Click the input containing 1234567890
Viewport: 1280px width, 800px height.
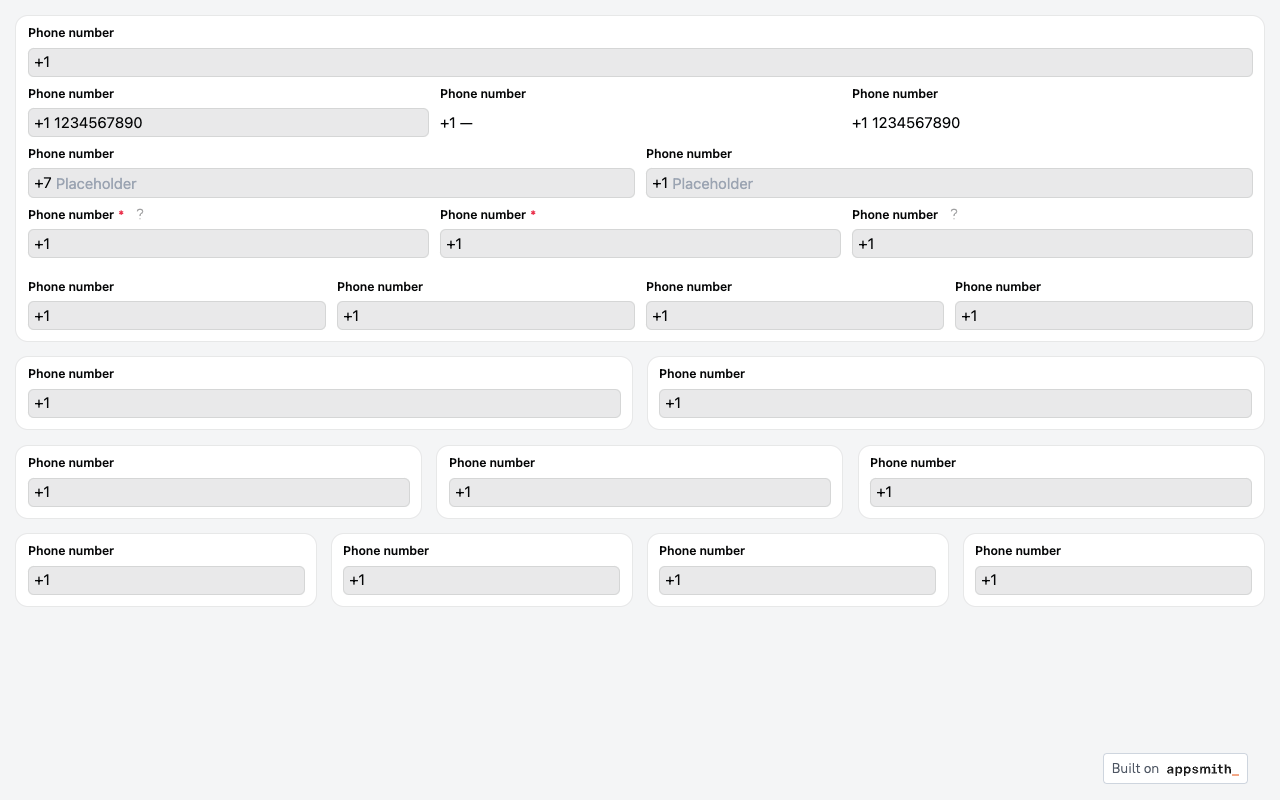pos(228,123)
